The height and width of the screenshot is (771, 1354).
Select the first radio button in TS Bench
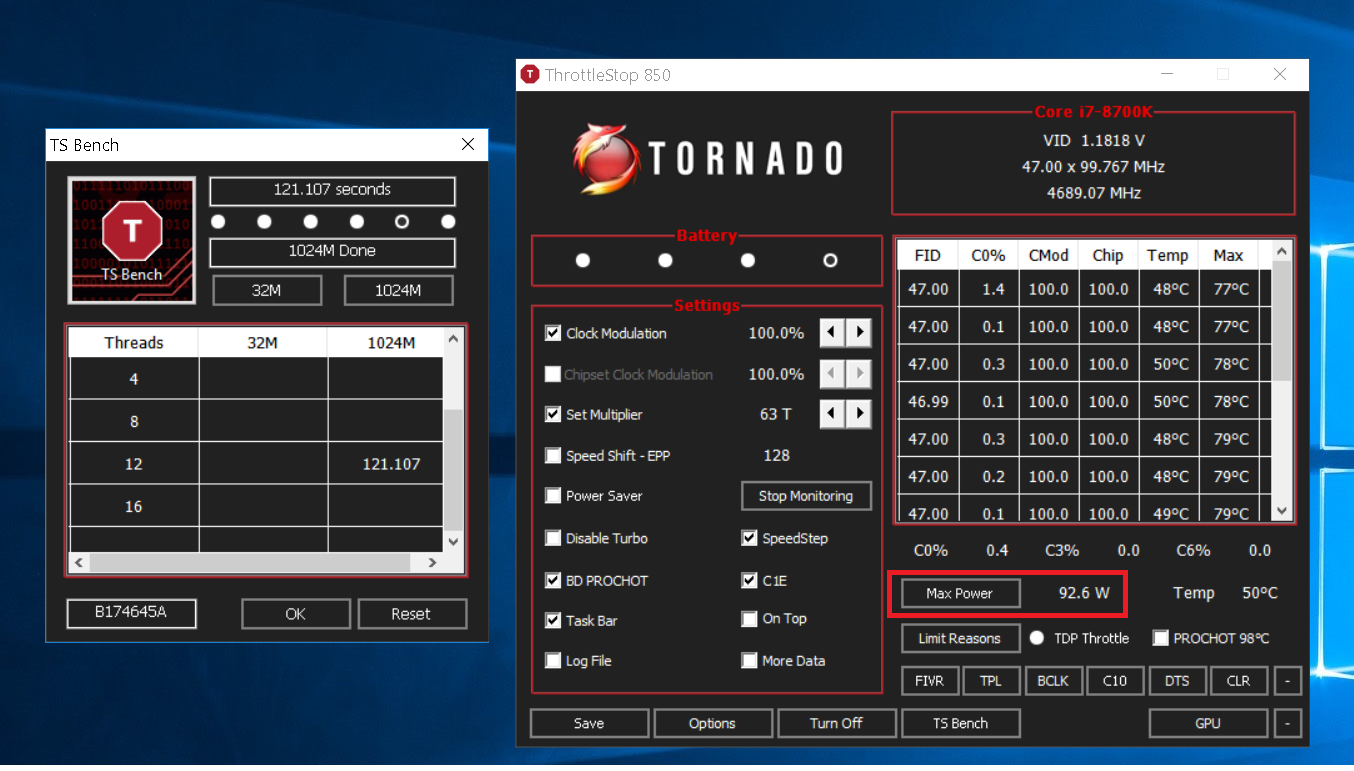pos(218,221)
